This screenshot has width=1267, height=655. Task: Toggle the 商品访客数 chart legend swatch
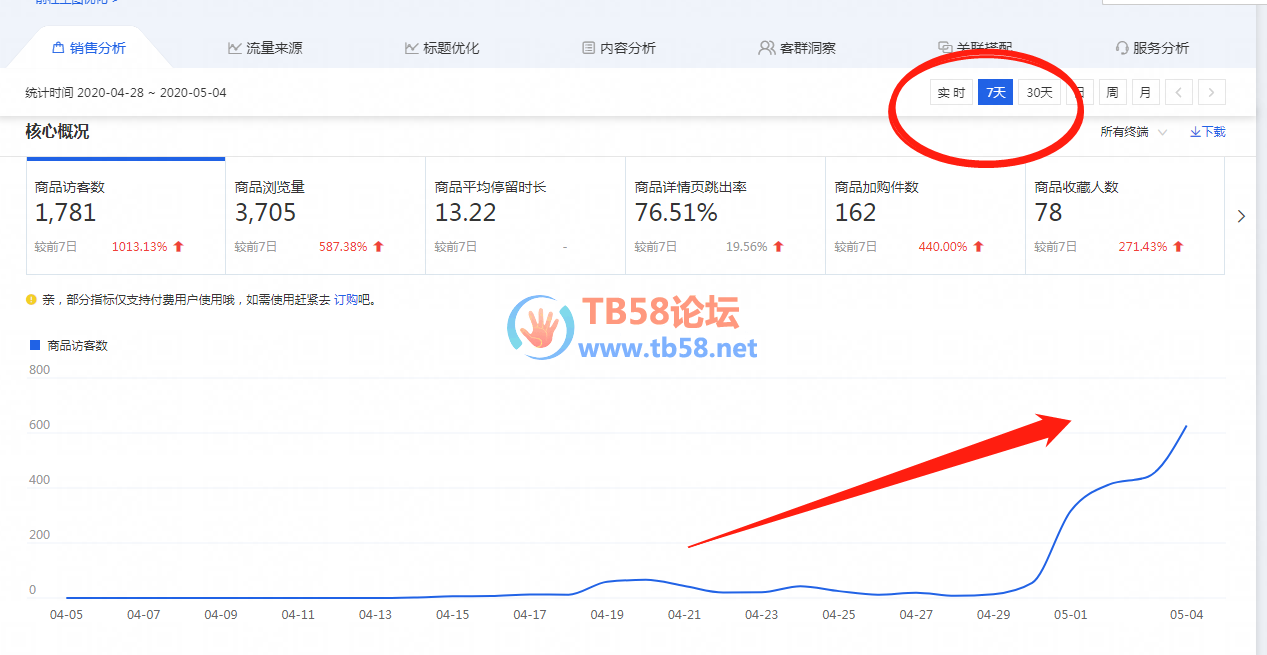(x=35, y=345)
